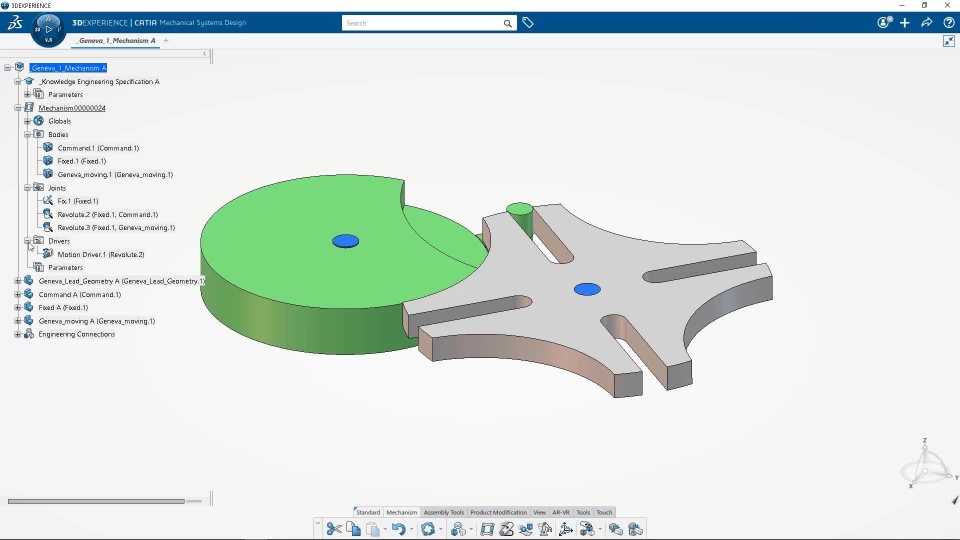Click the Undo arrow icon

point(399,528)
